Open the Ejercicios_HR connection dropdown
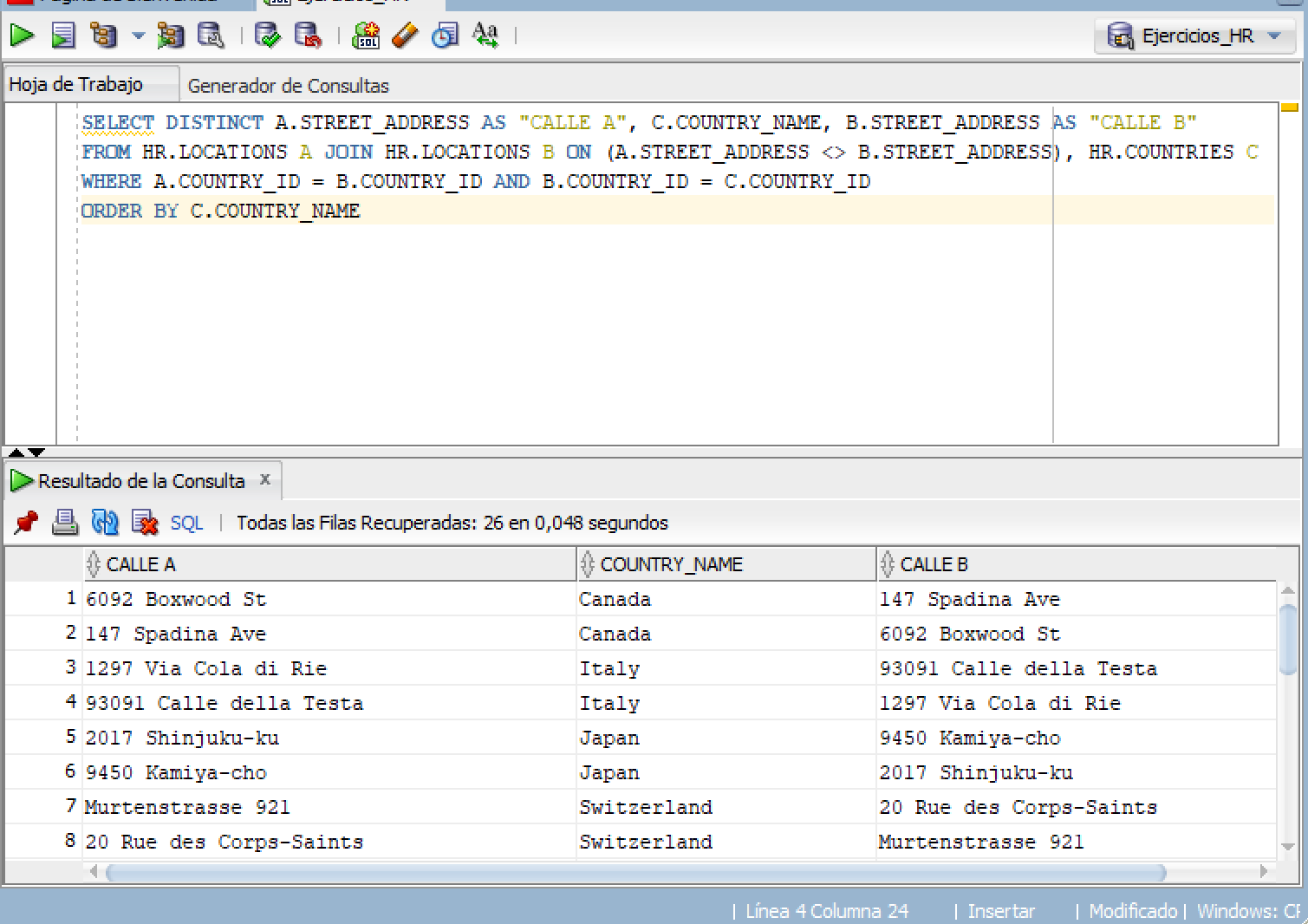The width and height of the screenshot is (1308, 924). (1194, 36)
